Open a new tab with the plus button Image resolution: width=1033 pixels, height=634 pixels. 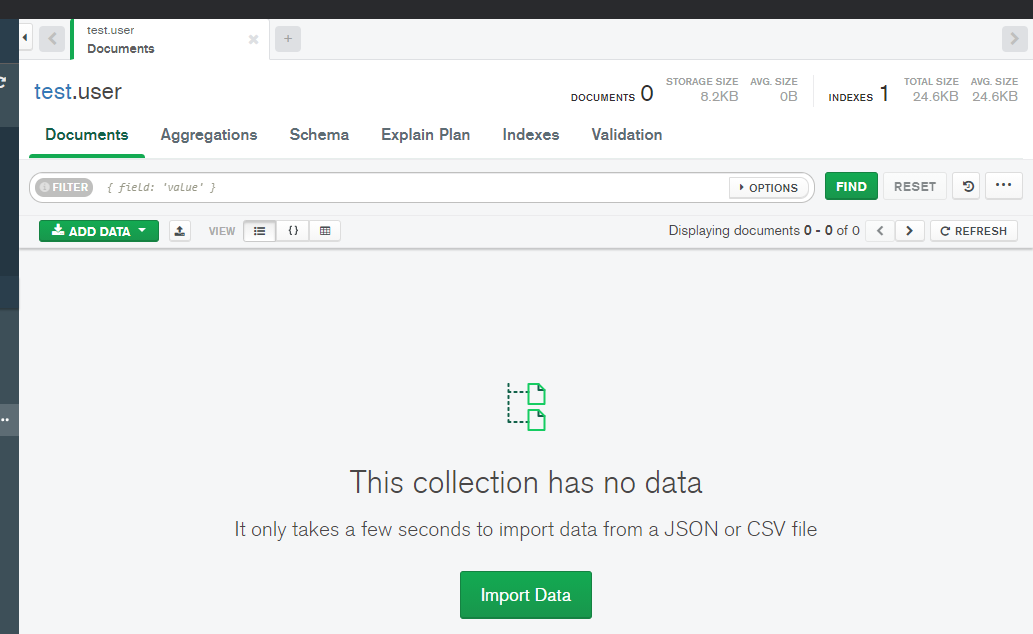click(288, 39)
